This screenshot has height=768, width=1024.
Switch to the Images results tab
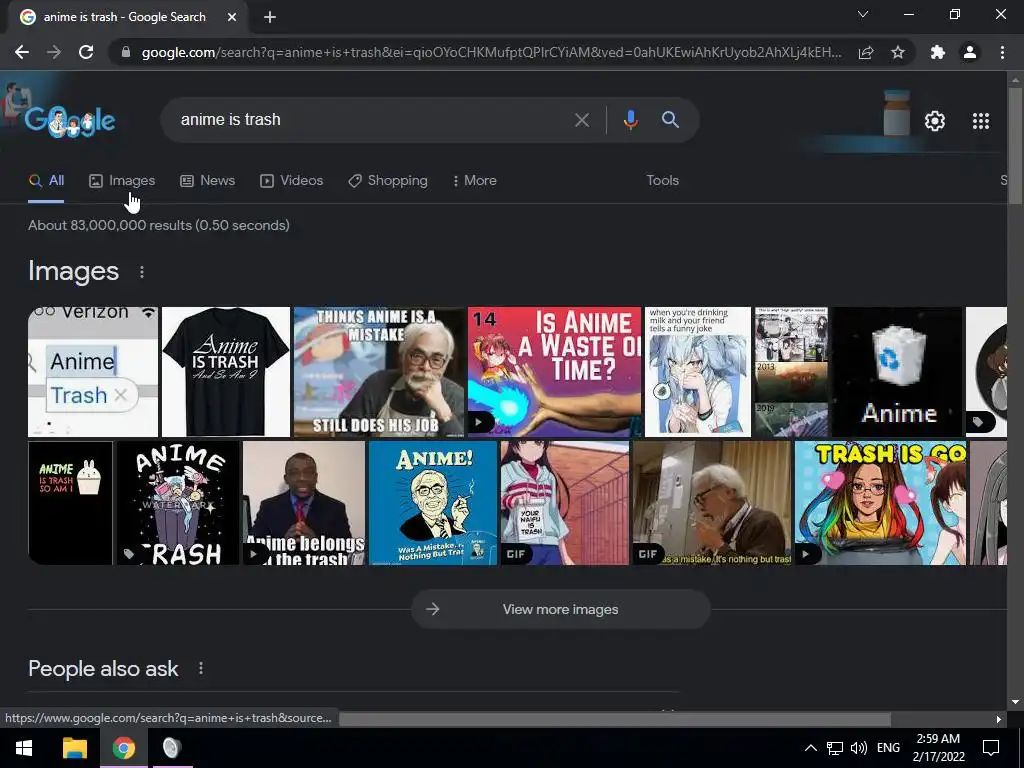tap(122, 181)
